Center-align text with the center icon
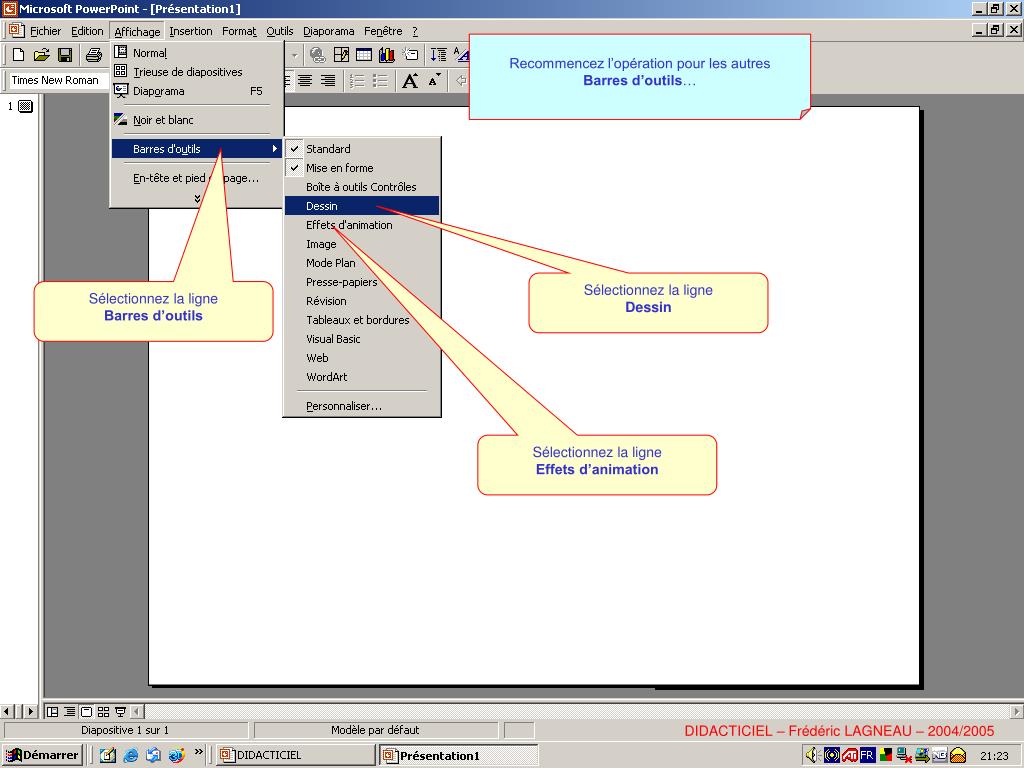 tap(305, 80)
